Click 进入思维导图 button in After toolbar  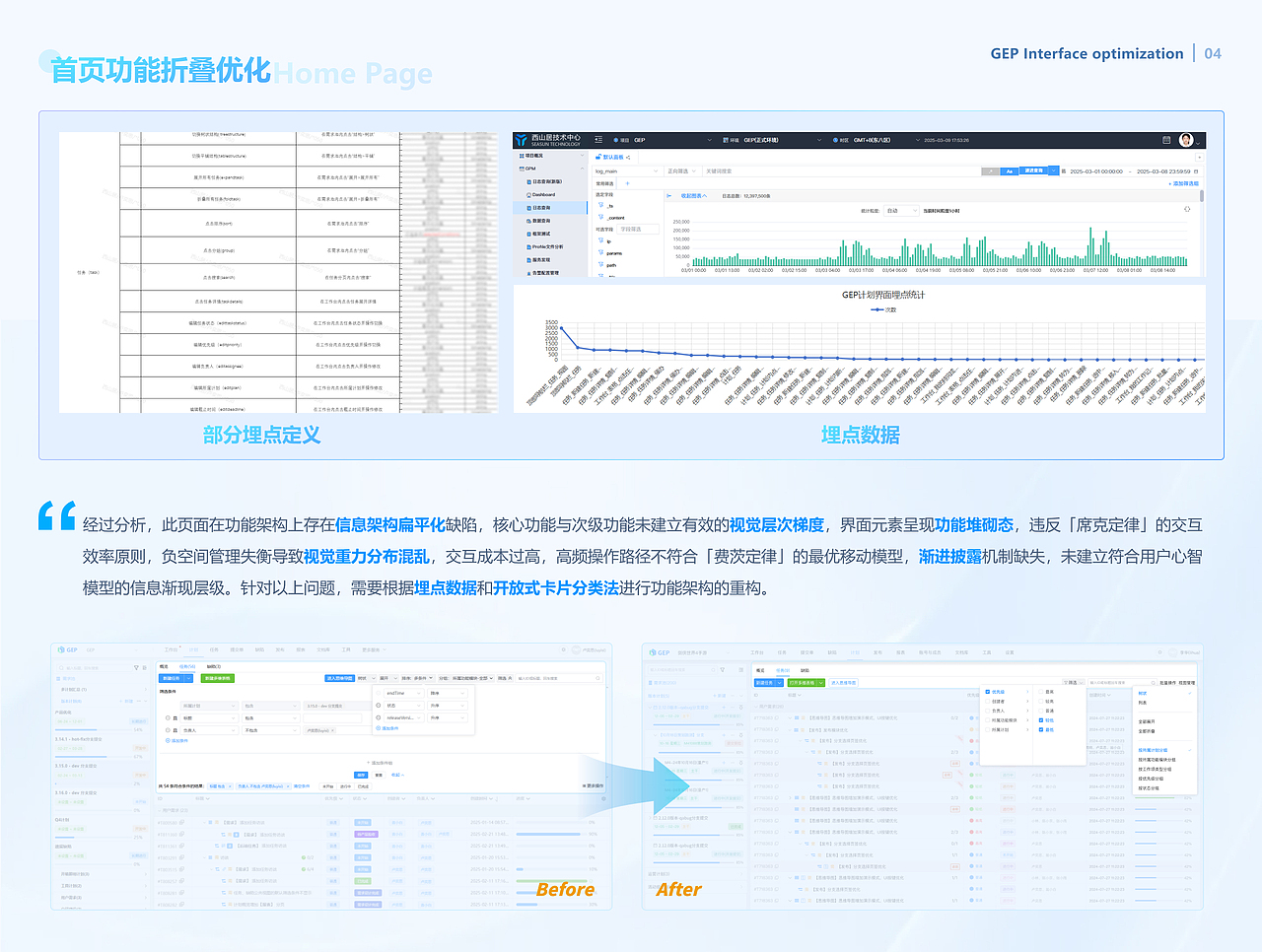(844, 683)
